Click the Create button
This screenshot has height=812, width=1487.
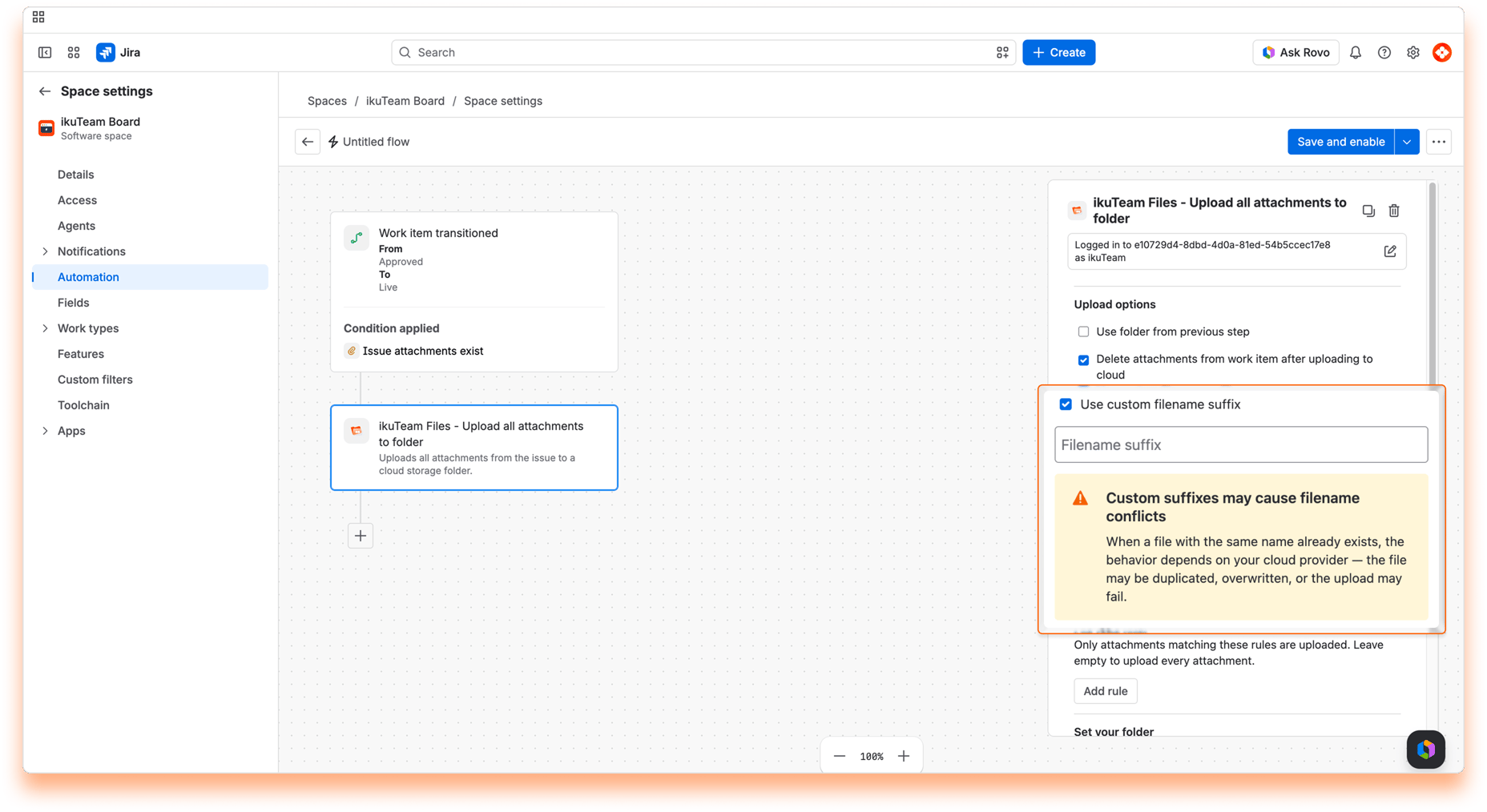tap(1058, 52)
